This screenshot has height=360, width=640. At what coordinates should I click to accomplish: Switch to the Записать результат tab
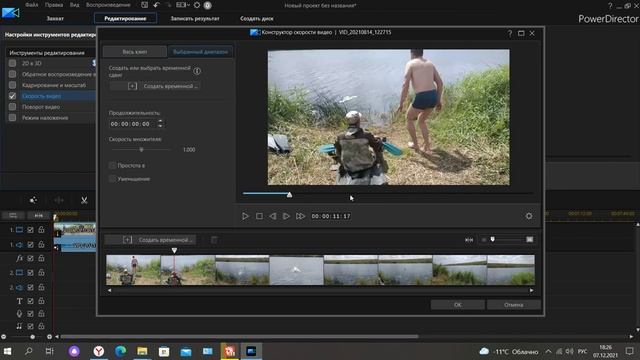coord(195,18)
